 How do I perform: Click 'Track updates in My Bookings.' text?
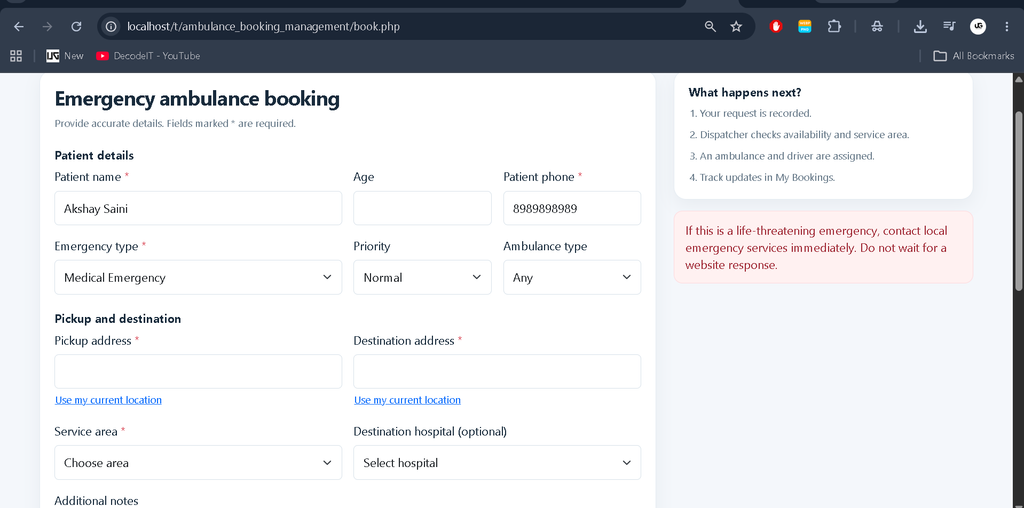[x=767, y=178]
